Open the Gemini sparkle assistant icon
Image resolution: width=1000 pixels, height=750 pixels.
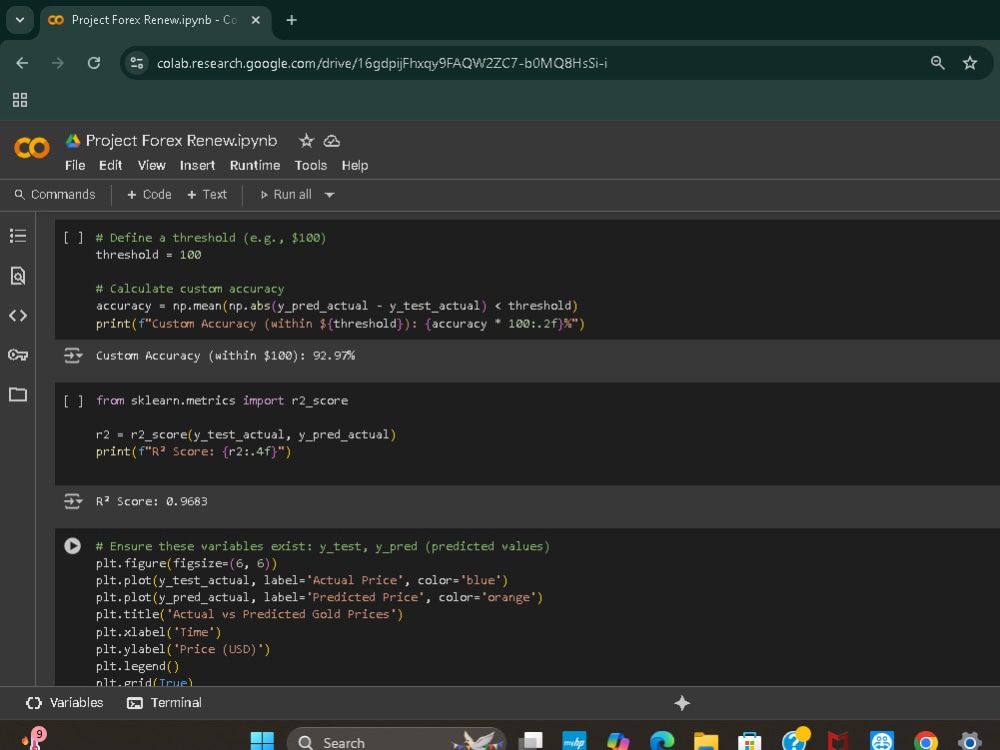click(682, 703)
